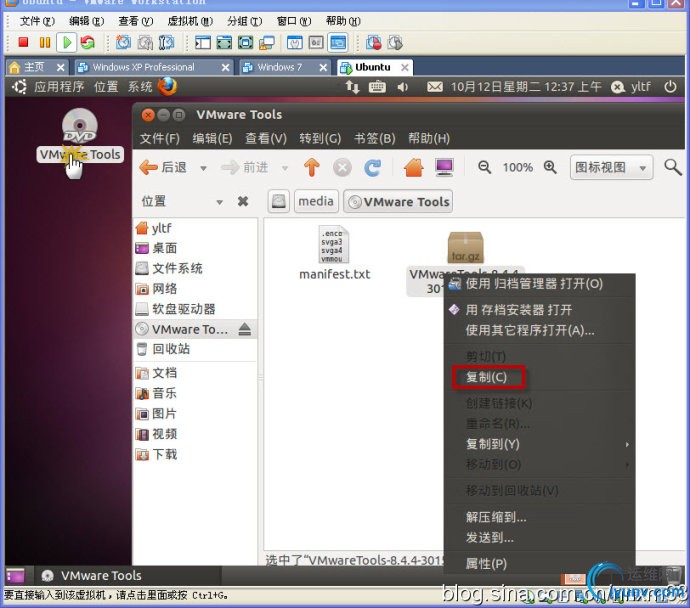Choose extract to in context menu
690x608 pixels.
tap(540, 517)
